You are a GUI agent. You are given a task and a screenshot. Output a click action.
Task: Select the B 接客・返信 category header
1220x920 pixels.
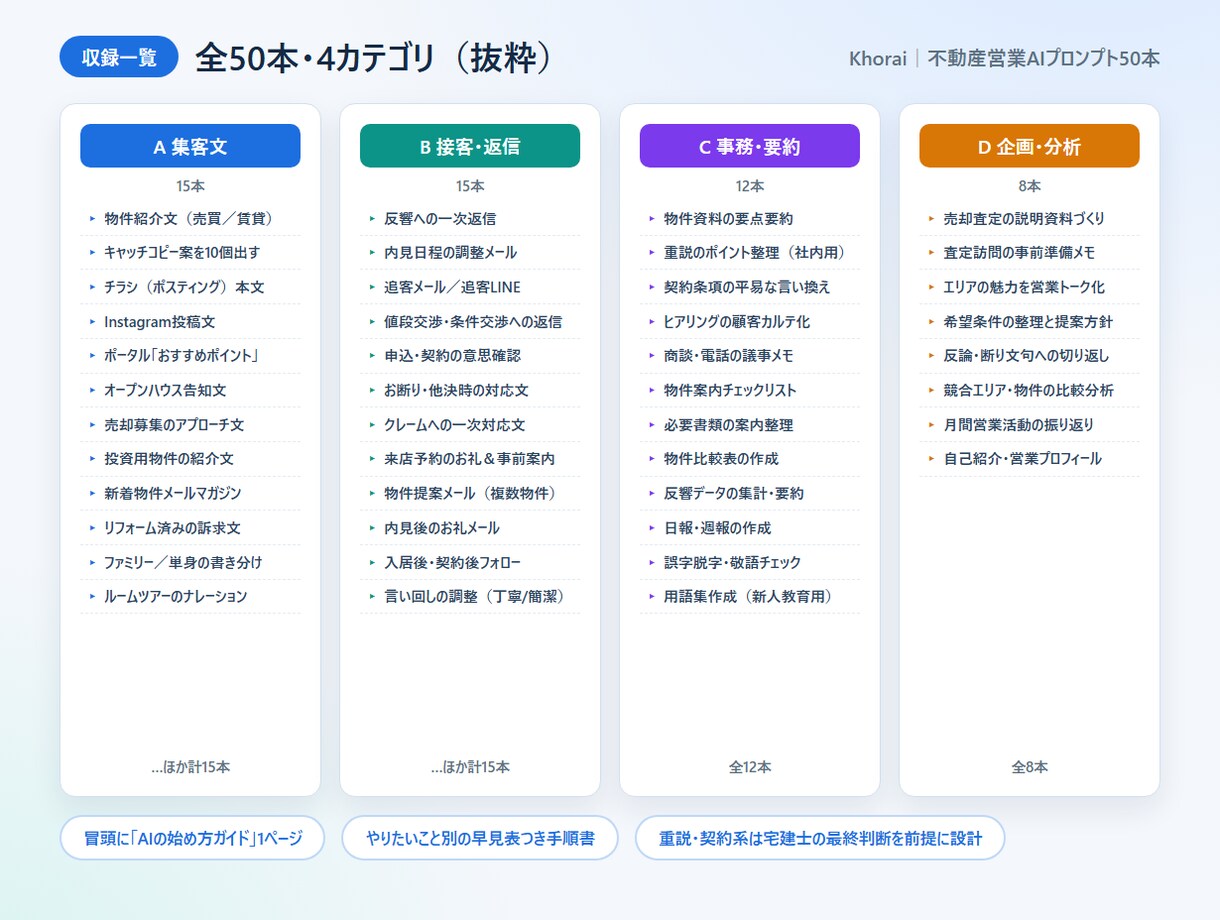coord(470,146)
